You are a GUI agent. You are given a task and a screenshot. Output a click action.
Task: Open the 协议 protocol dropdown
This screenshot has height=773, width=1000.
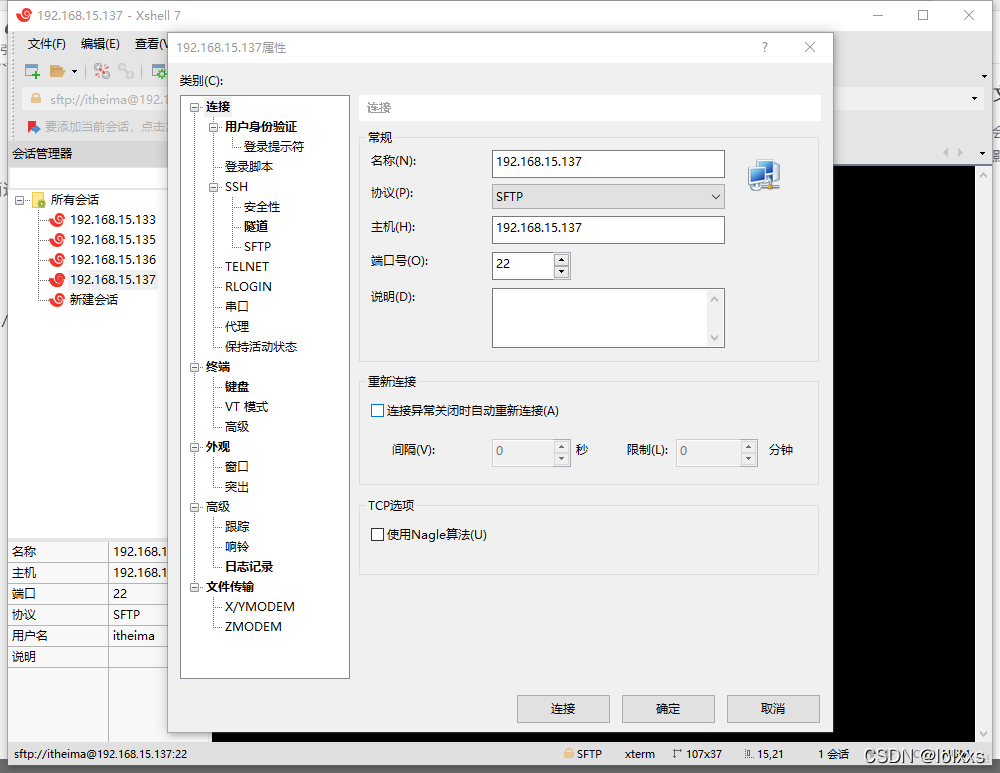point(608,196)
